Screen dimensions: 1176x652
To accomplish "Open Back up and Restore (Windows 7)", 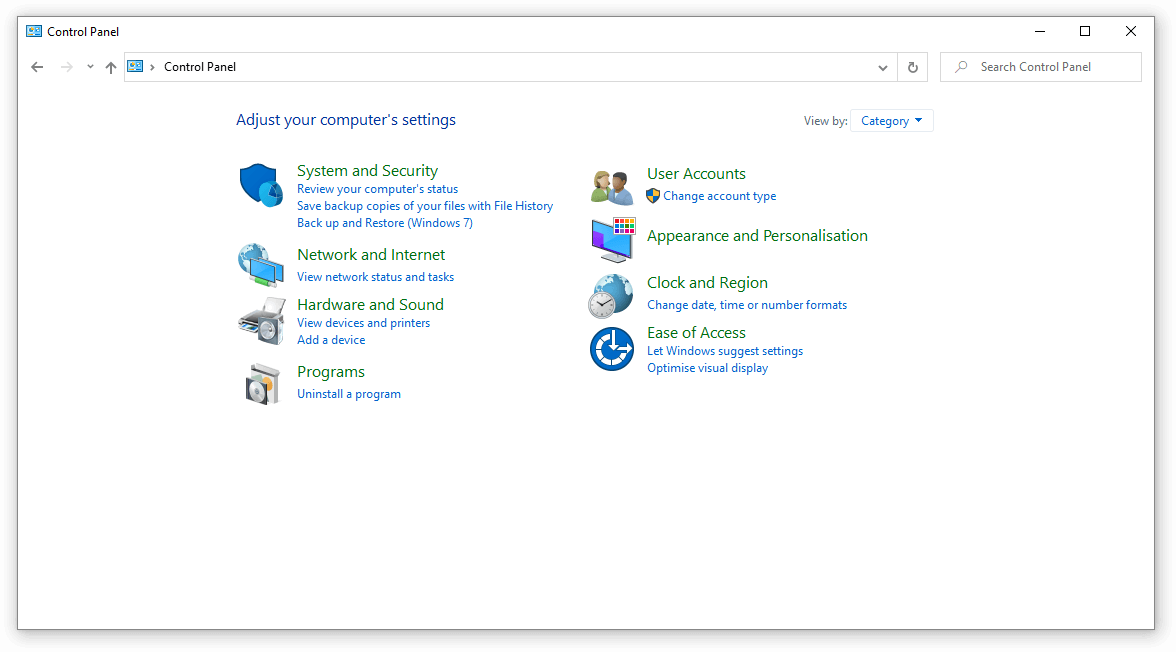I will [385, 223].
